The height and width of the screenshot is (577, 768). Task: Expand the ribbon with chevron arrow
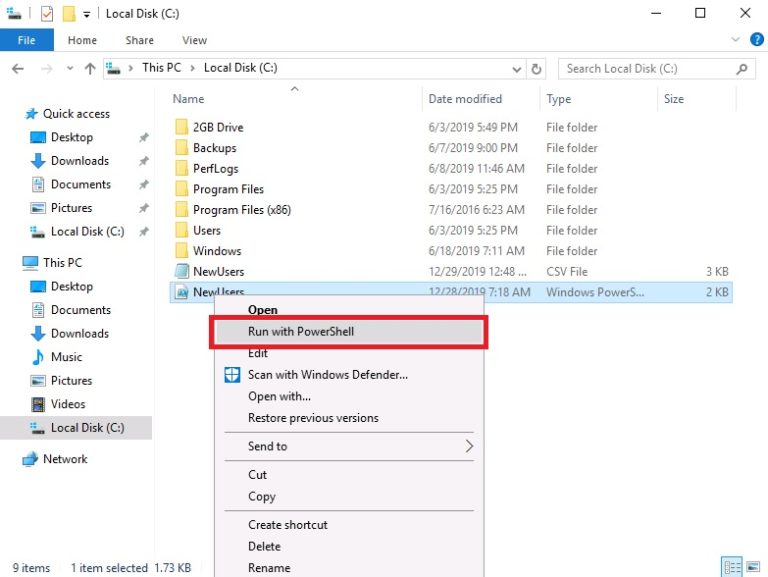click(x=738, y=40)
